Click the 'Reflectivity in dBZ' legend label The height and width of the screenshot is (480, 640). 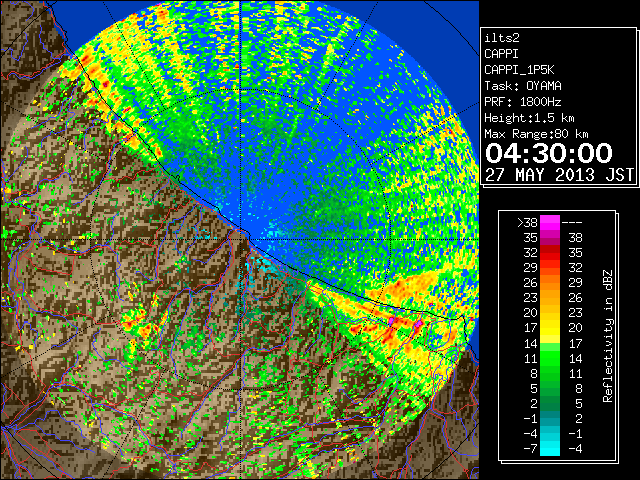608,336
